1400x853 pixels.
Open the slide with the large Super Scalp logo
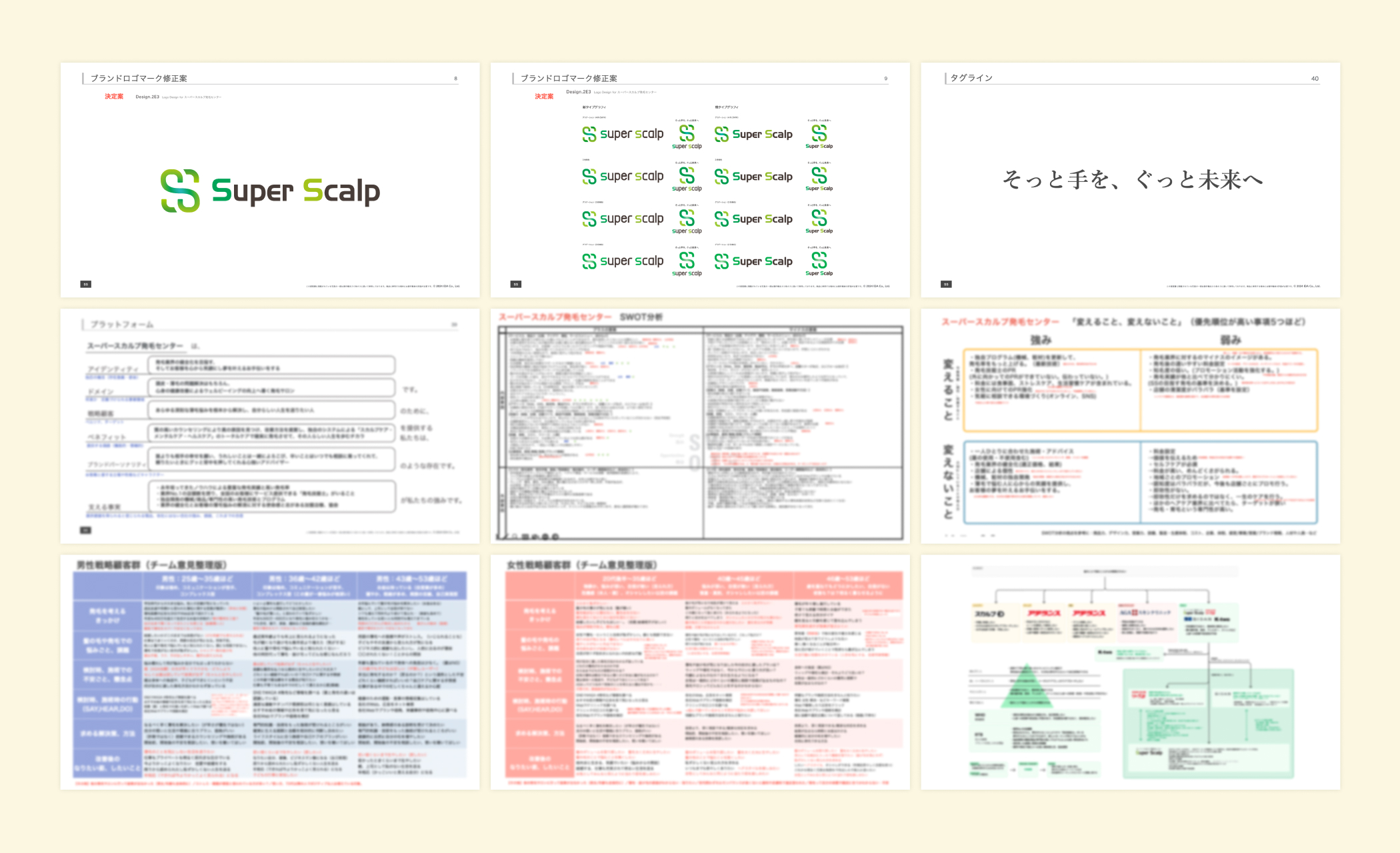click(270, 180)
